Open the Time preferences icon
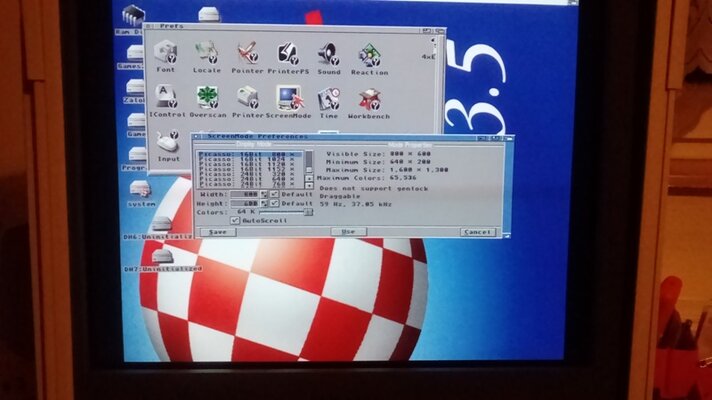The image size is (712, 400). coord(329,98)
